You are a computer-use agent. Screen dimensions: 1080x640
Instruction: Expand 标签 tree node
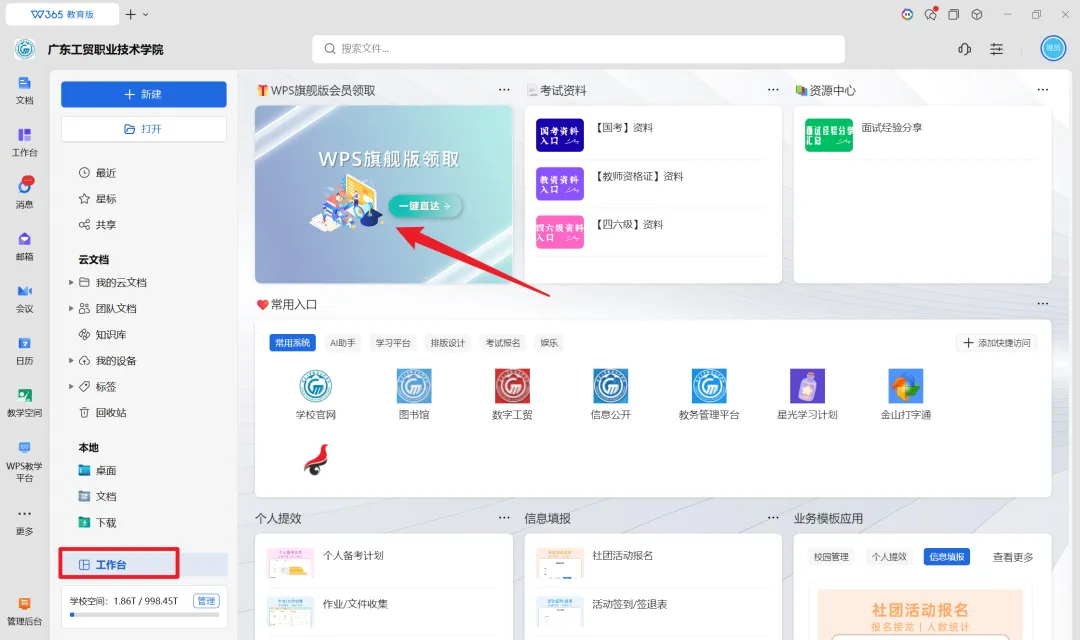(71, 386)
